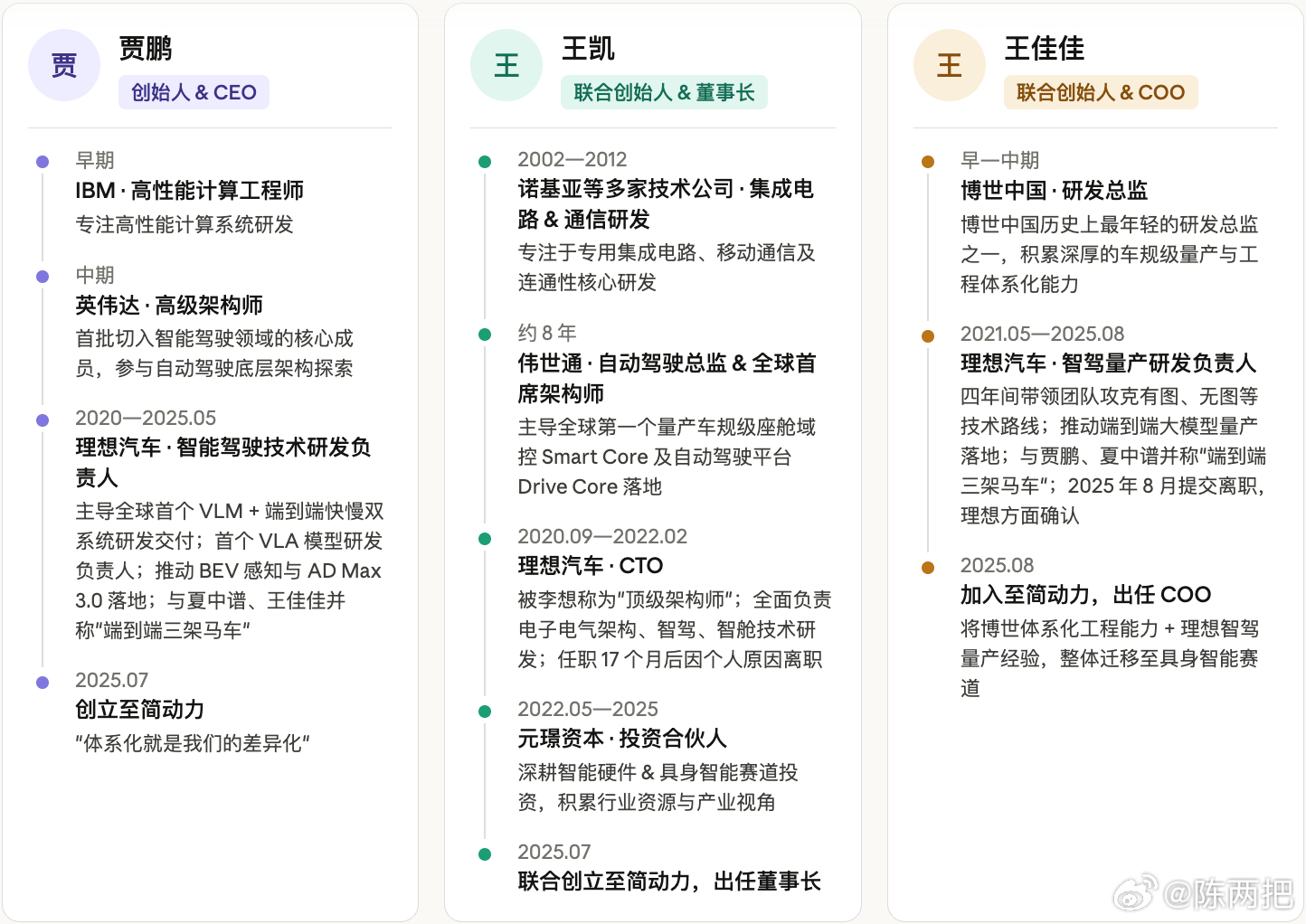
Task: Click the description starting 深耕智能硬件
Action: click(x=658, y=787)
